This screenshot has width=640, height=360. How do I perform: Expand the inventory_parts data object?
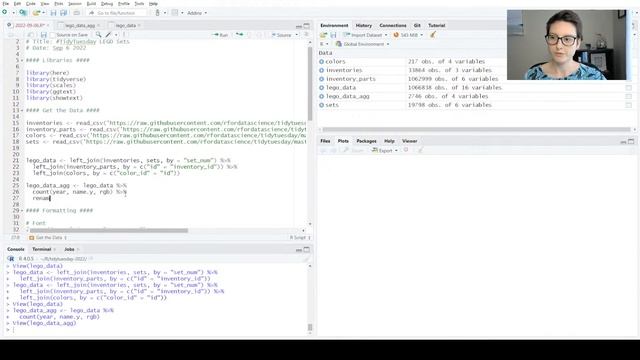tap(322, 79)
